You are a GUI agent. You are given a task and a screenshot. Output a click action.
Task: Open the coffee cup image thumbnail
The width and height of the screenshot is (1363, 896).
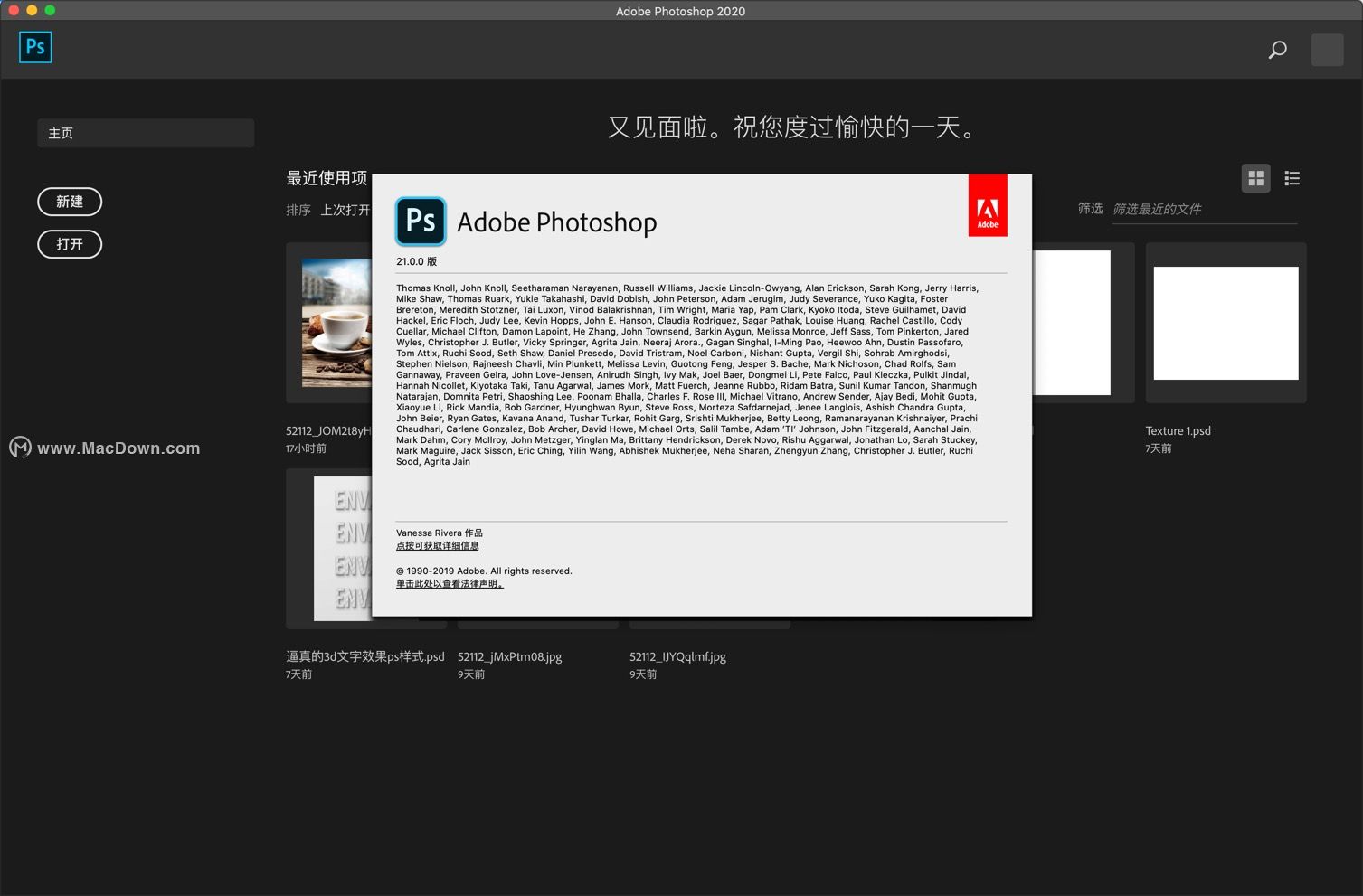click(336, 323)
